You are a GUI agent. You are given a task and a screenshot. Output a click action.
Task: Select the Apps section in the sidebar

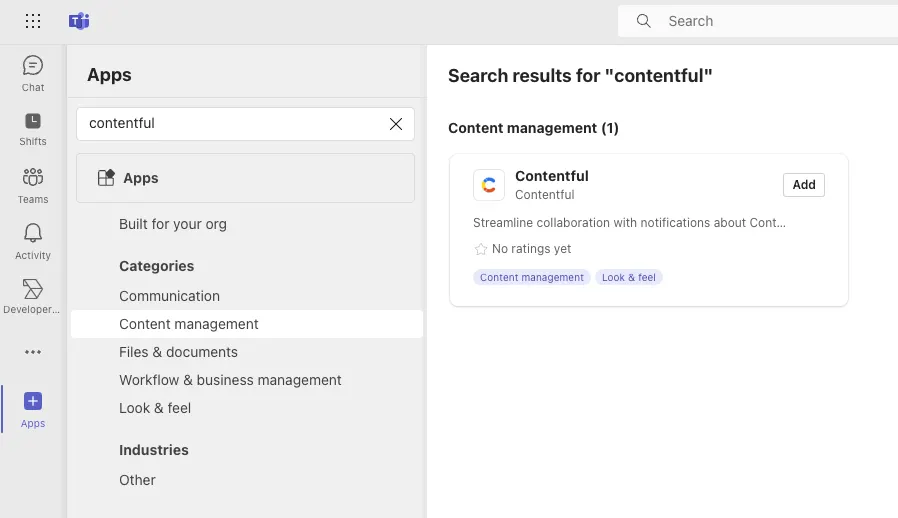click(245, 178)
